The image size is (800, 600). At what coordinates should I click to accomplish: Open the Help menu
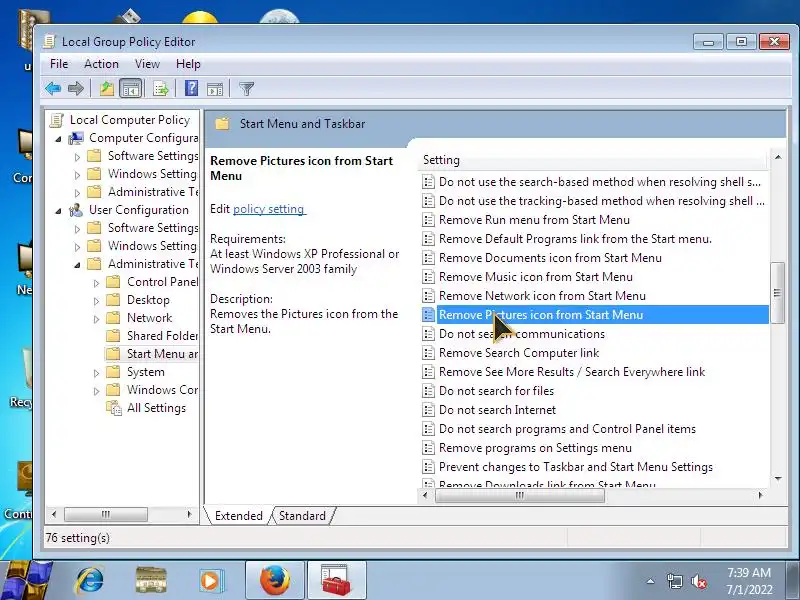pos(188,64)
